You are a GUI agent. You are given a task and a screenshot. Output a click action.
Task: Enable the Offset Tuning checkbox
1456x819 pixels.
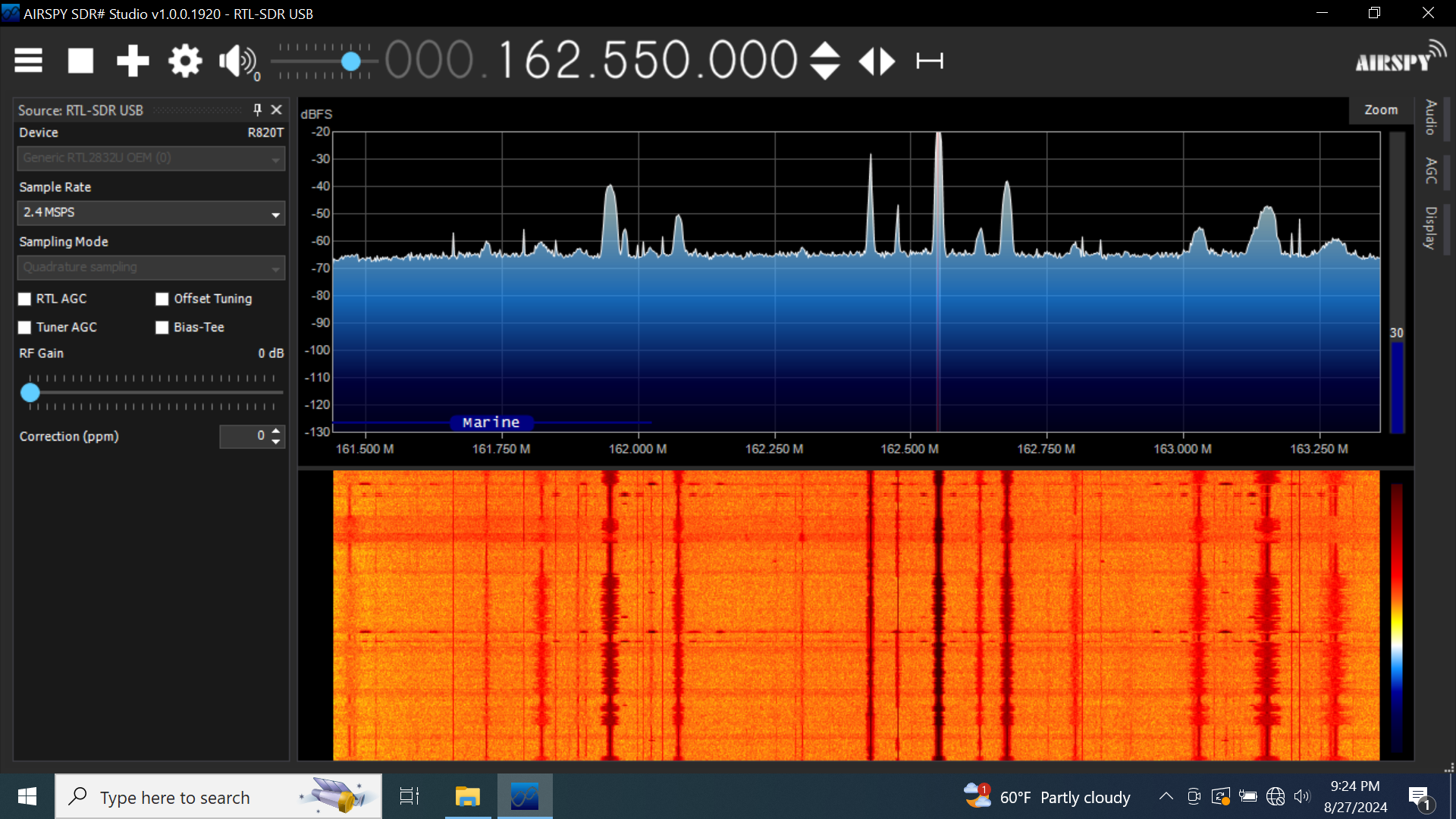(162, 299)
